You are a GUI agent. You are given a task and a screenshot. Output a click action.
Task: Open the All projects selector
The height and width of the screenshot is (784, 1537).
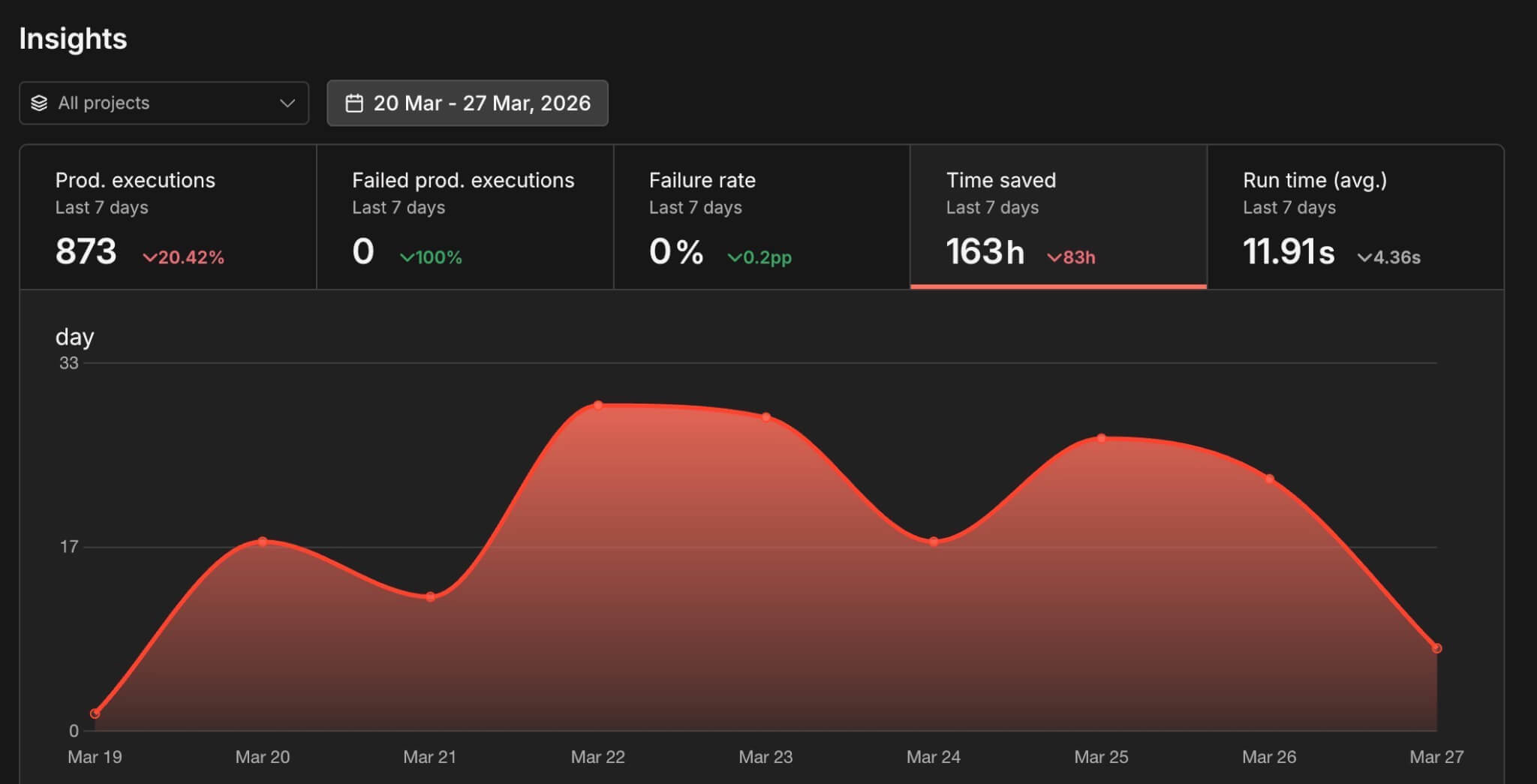164,104
